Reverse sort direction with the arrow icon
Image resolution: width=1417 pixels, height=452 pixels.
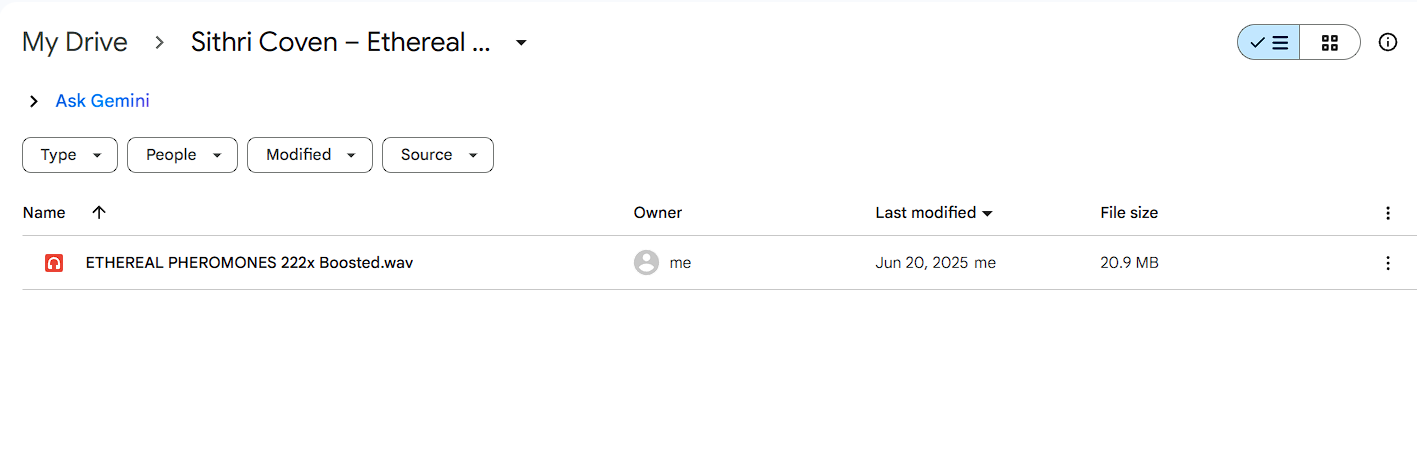coord(98,212)
